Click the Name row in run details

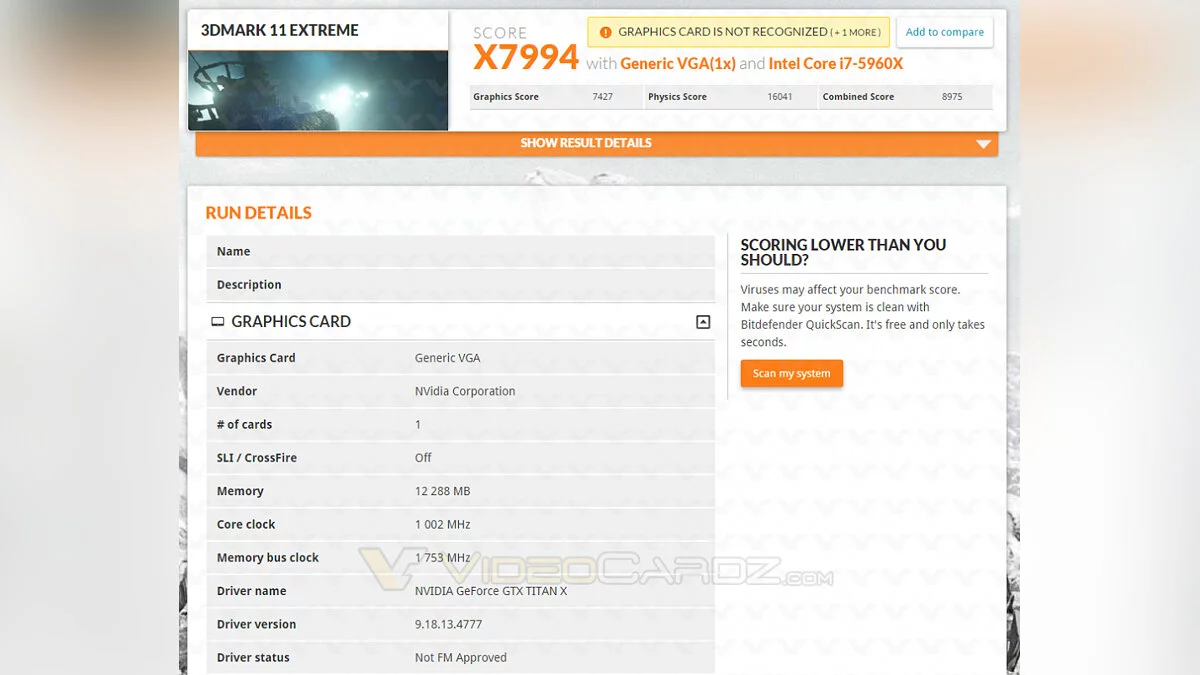(x=461, y=252)
